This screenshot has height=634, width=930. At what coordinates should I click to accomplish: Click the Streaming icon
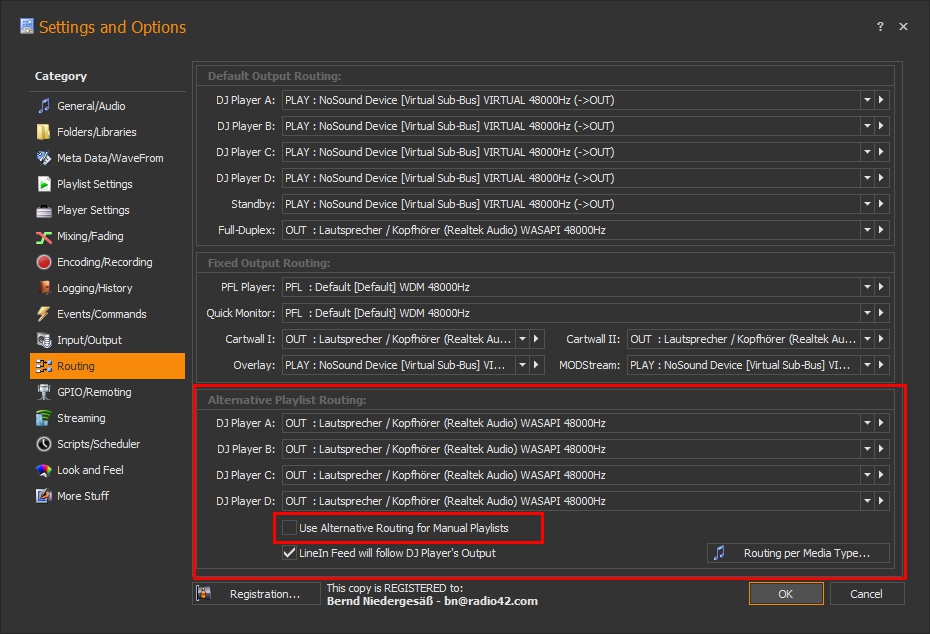pyautogui.click(x=44, y=418)
